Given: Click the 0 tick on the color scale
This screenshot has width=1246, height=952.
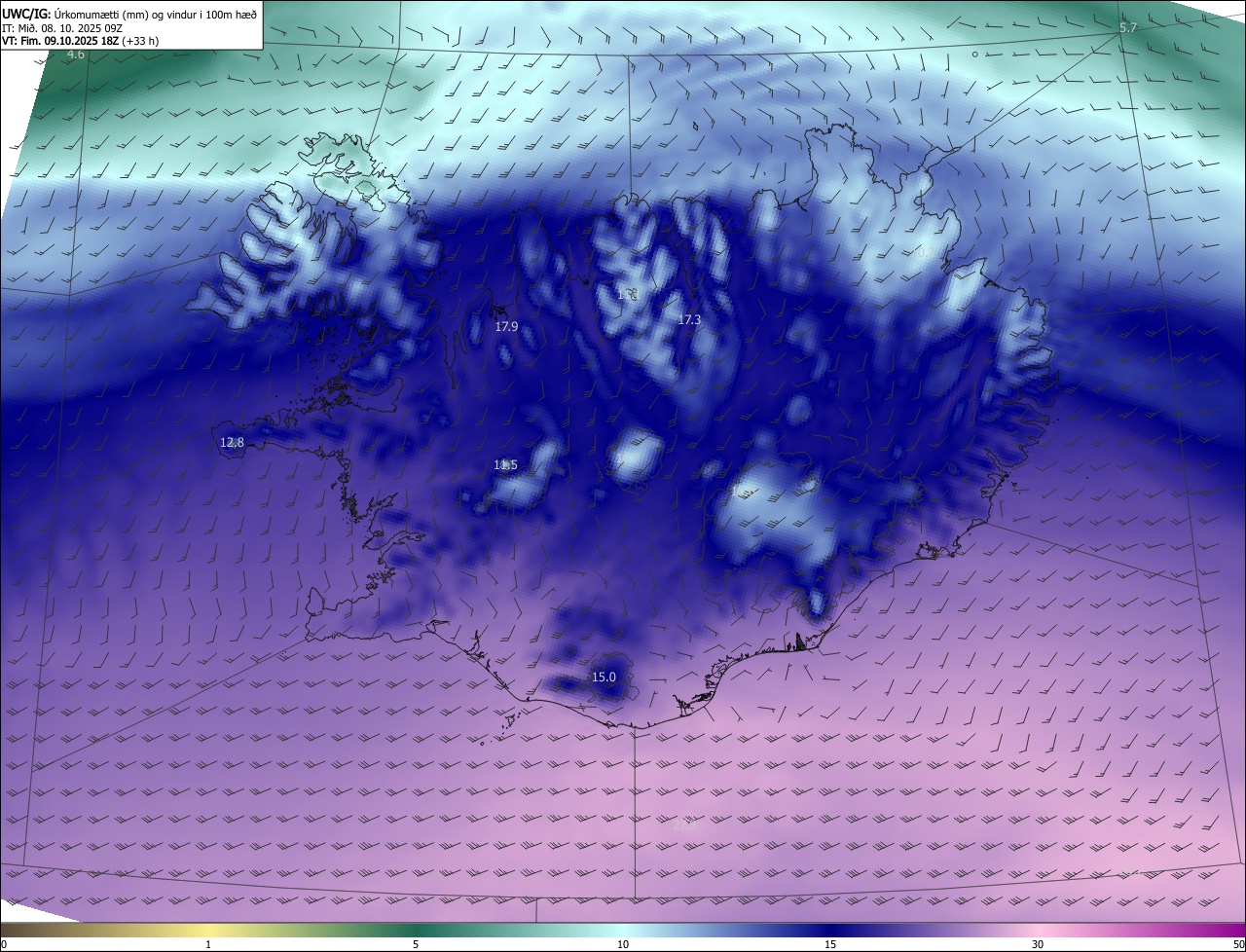Looking at the screenshot, I should [x=4, y=944].
